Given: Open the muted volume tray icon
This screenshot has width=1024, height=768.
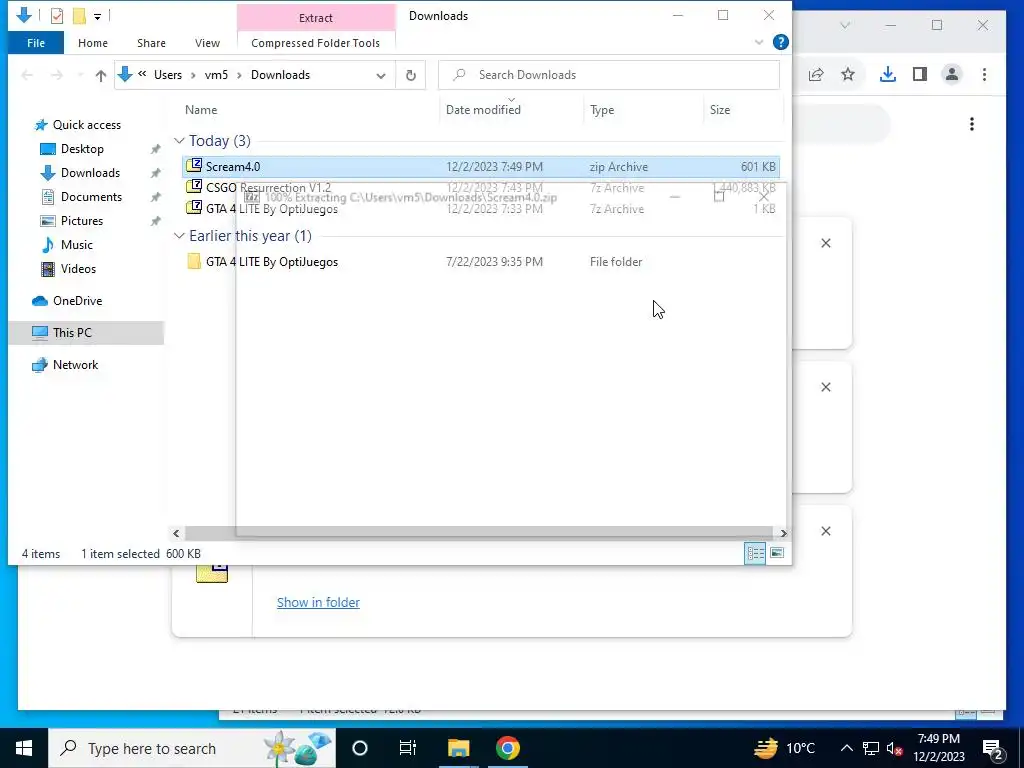Looking at the screenshot, I should tap(895, 748).
